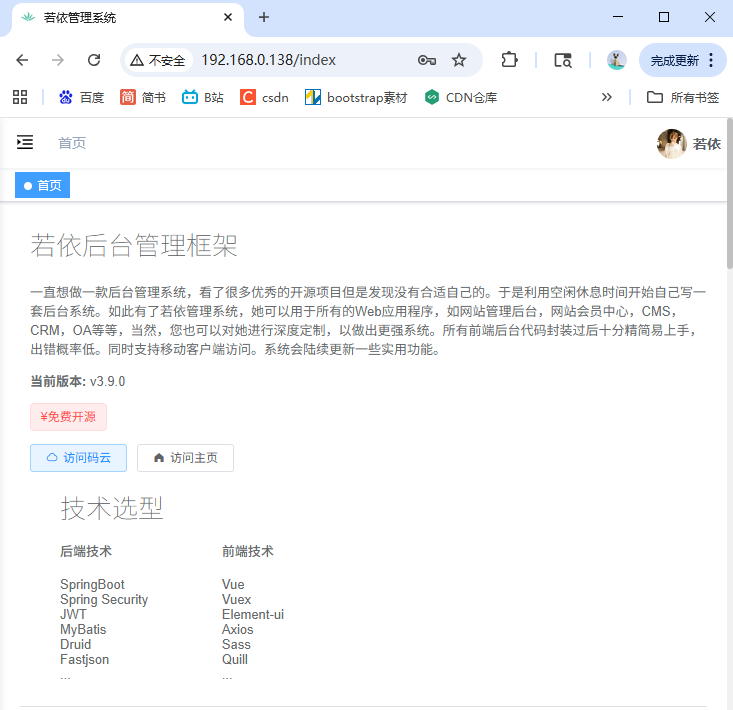733x710 pixels.
Task: Click the MyBatis list item
Action: pos(83,629)
